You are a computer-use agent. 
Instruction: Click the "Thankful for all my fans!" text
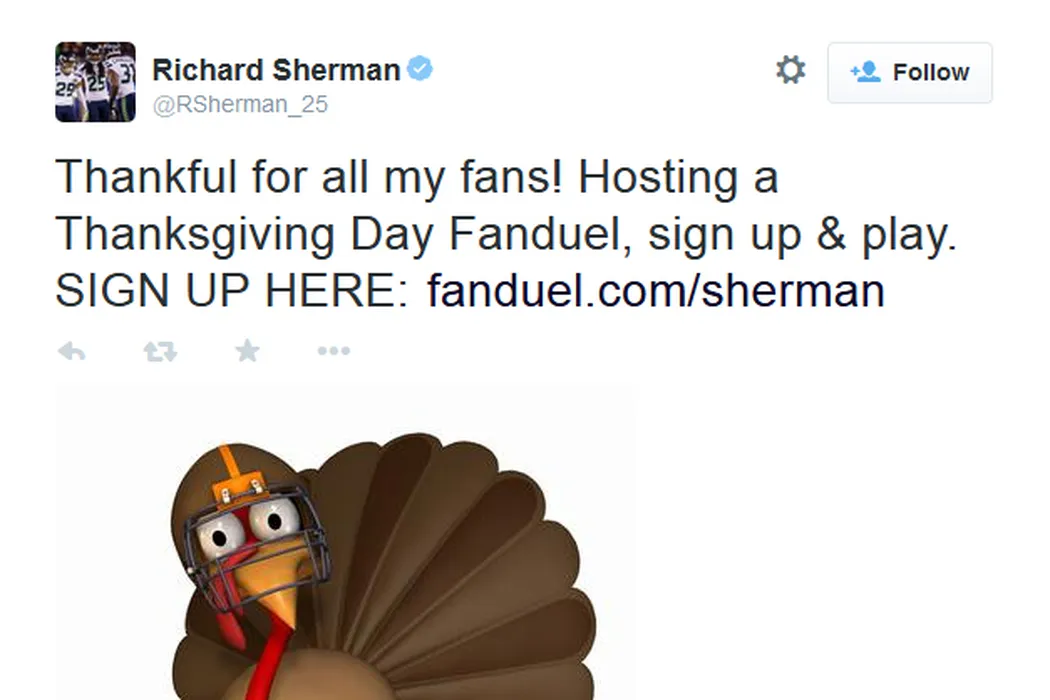pos(310,178)
